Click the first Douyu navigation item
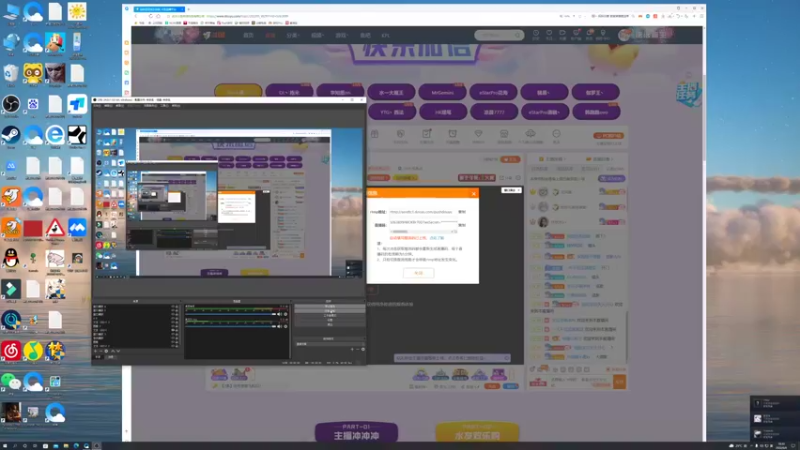800x450 pixels. [248, 35]
